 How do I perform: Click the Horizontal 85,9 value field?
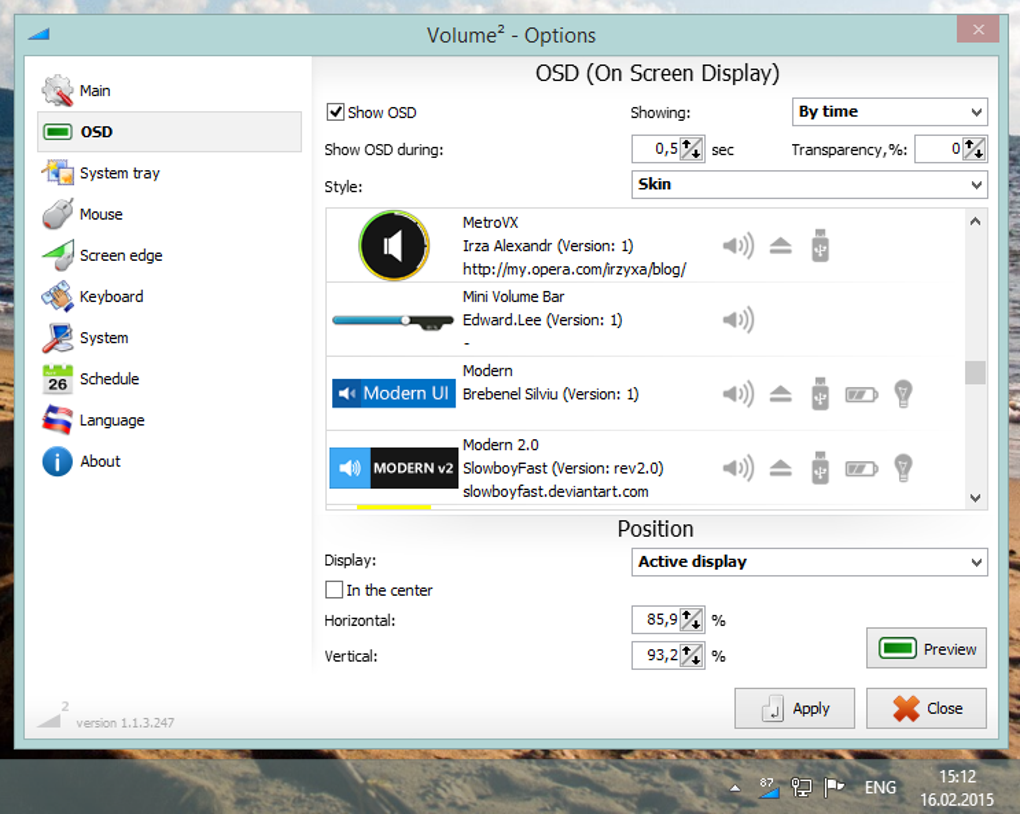(656, 619)
